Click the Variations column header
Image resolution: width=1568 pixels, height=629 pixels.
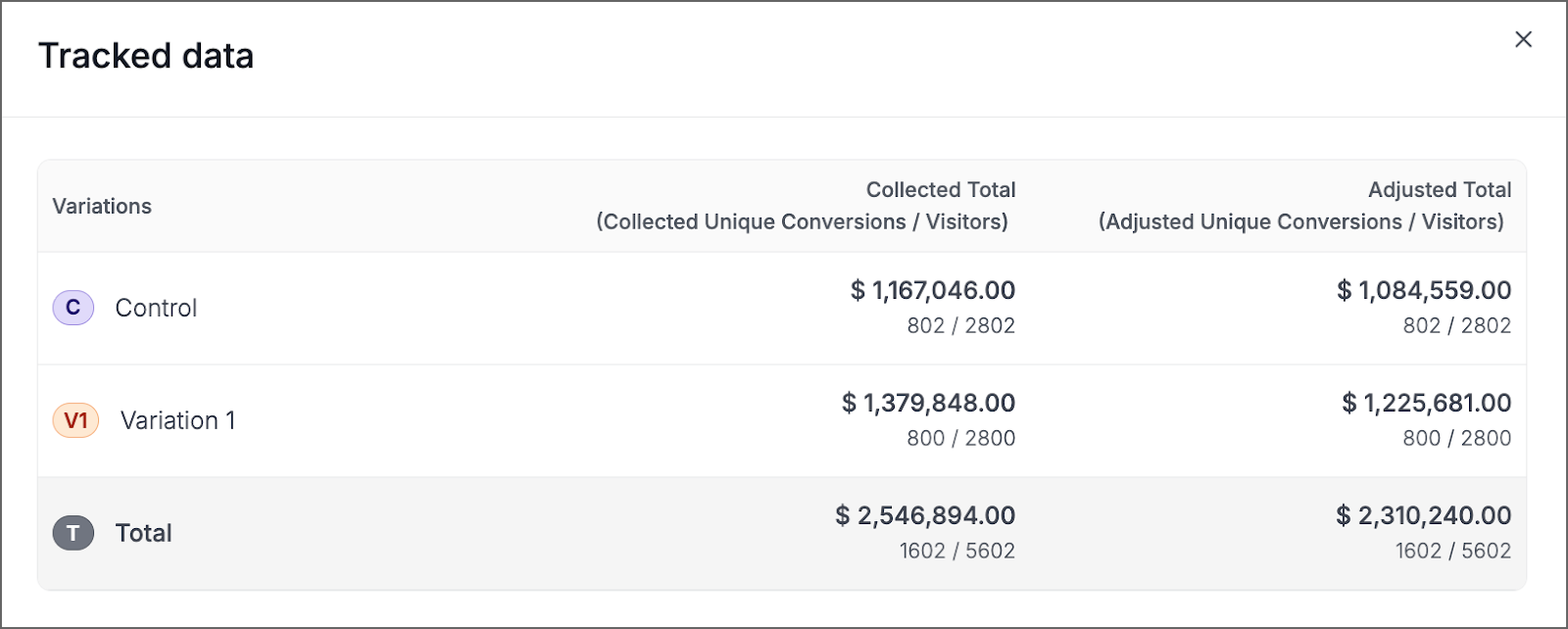coord(102,206)
